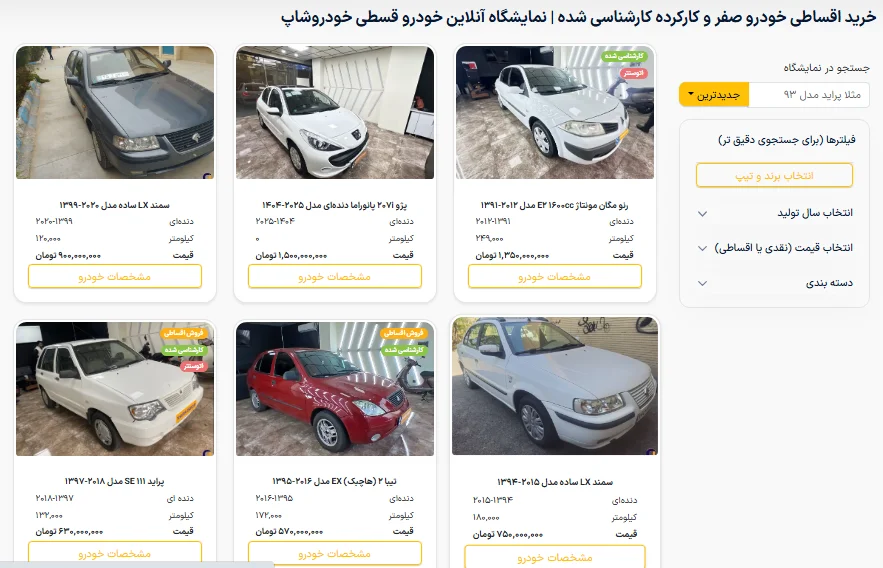Open Renault Megane car photo
Viewport: 883px width, 568px height.
[555, 113]
